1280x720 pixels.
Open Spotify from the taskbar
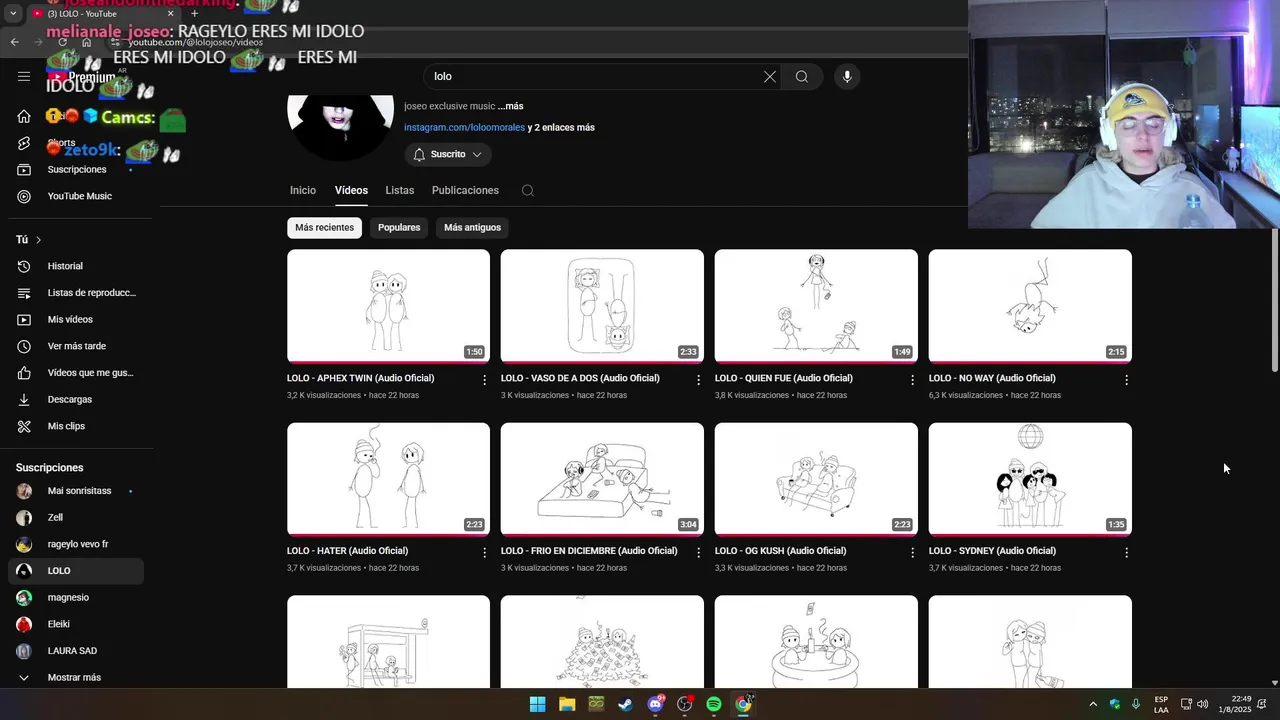point(714,704)
